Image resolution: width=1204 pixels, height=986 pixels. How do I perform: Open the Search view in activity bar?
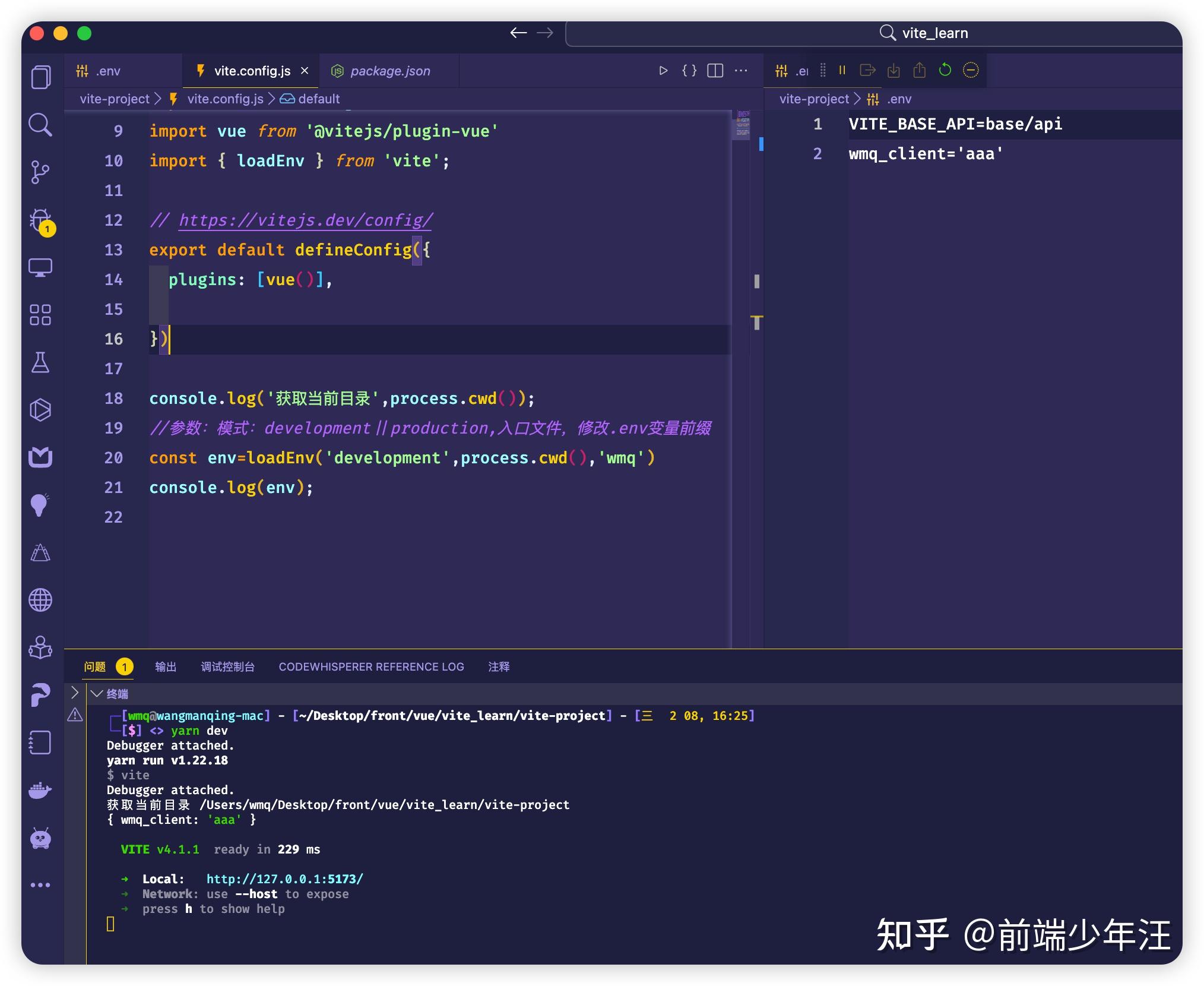[x=40, y=125]
